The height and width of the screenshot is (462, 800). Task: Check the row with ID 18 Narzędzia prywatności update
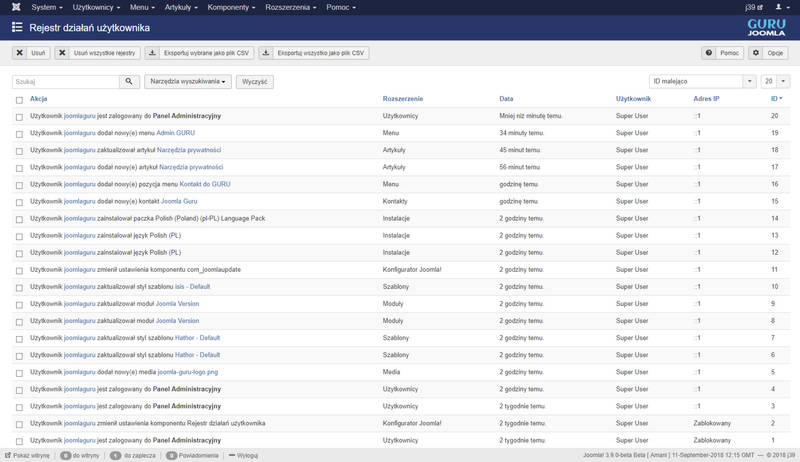point(19,151)
